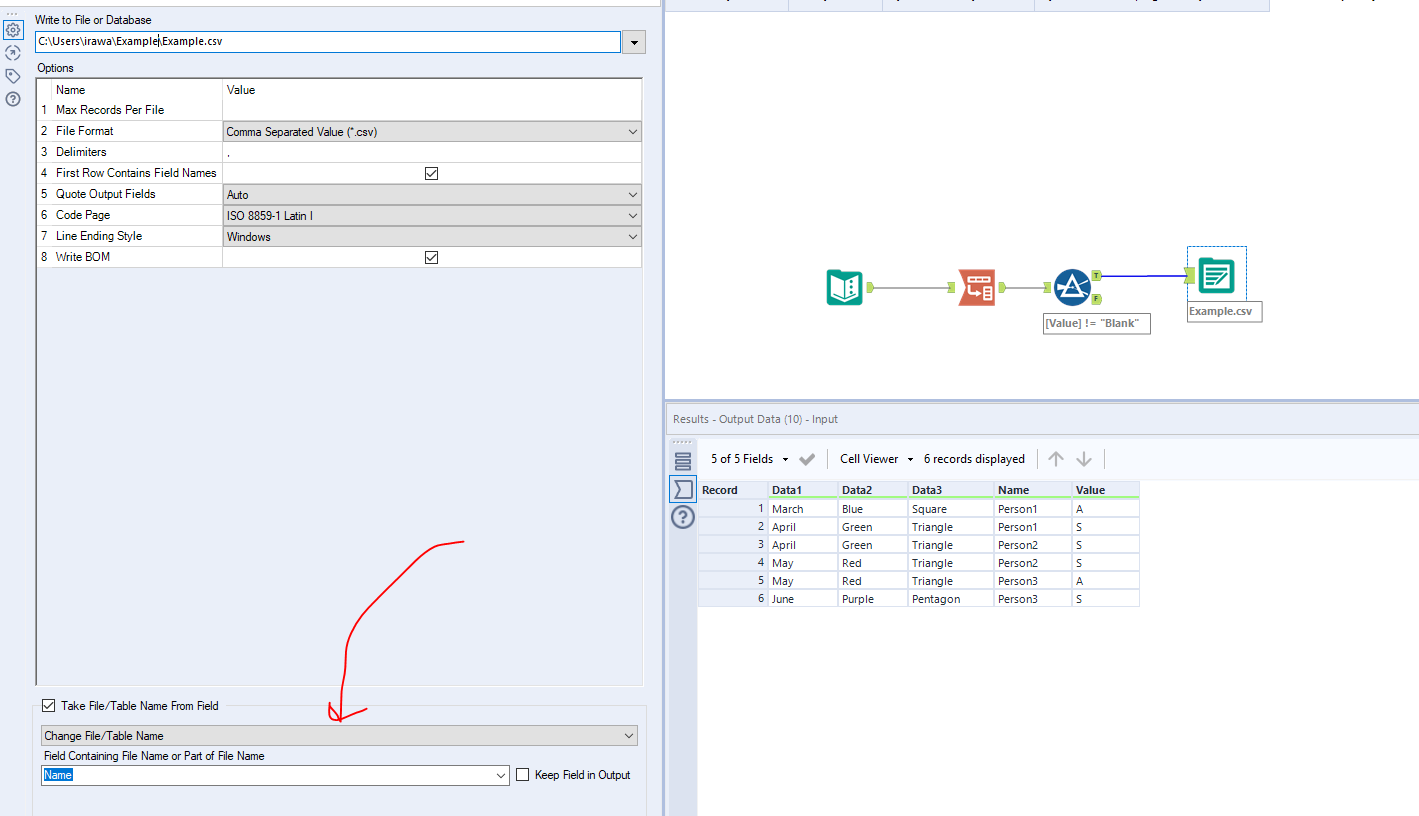Click the annotation tag icon in left sidebar

coord(13,75)
